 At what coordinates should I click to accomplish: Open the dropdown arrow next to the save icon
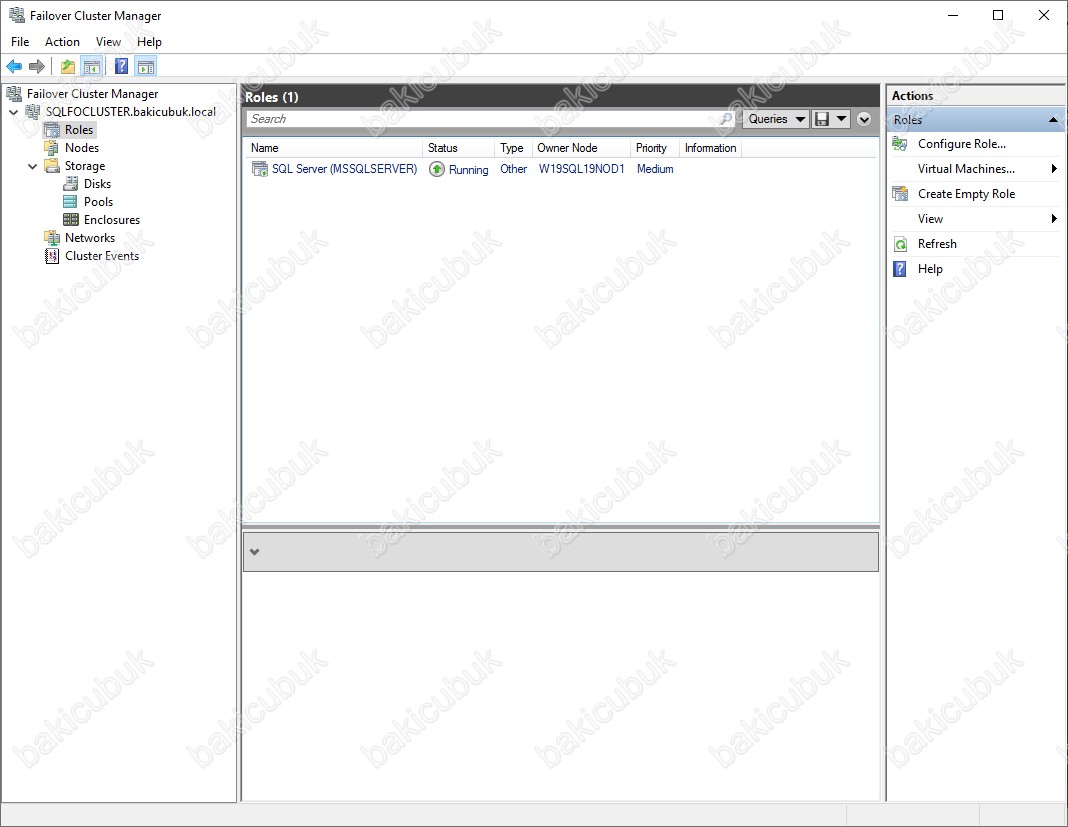coord(842,119)
